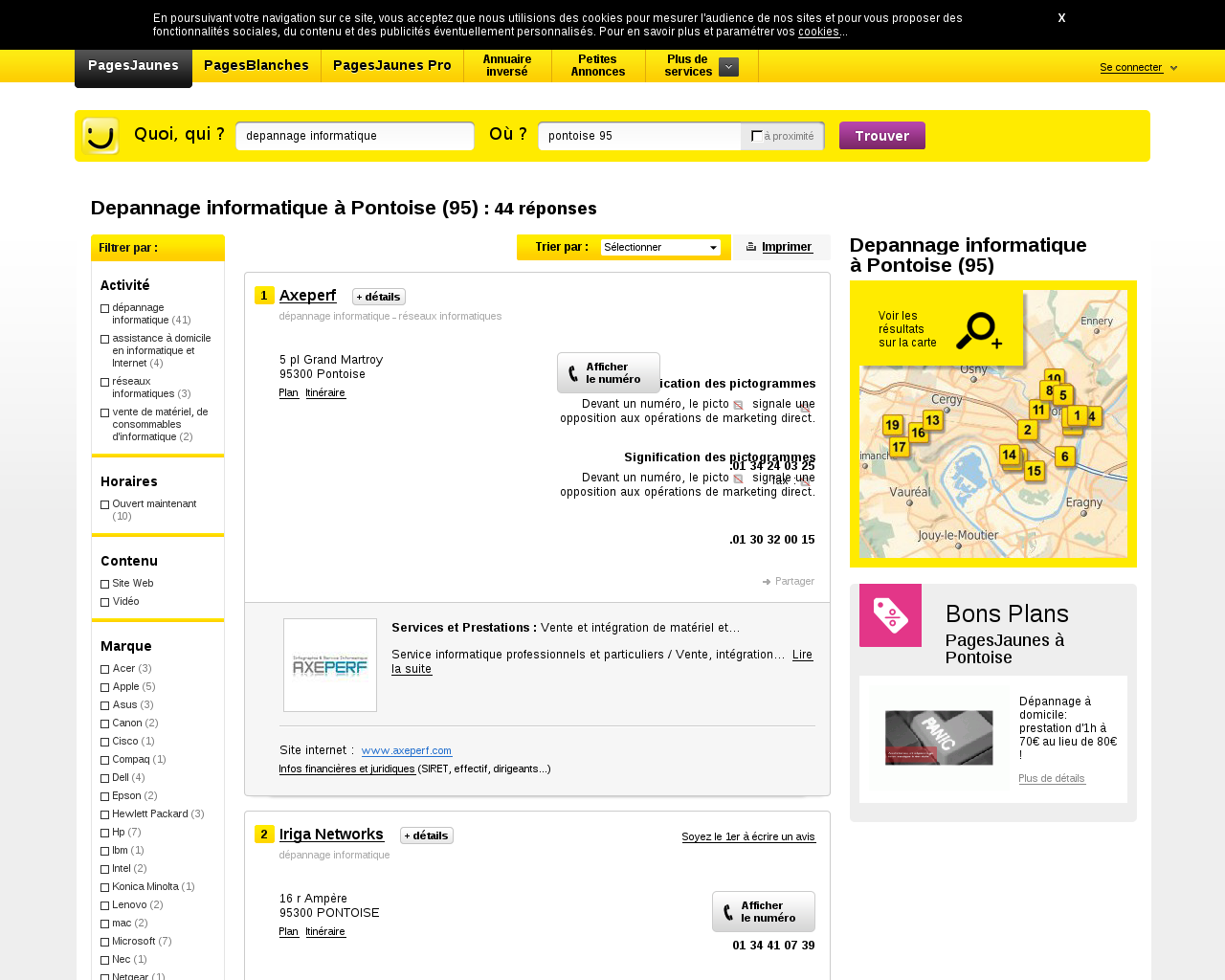Click the PagesJaunes smiley logo icon
1225x980 pixels.
coord(100,136)
